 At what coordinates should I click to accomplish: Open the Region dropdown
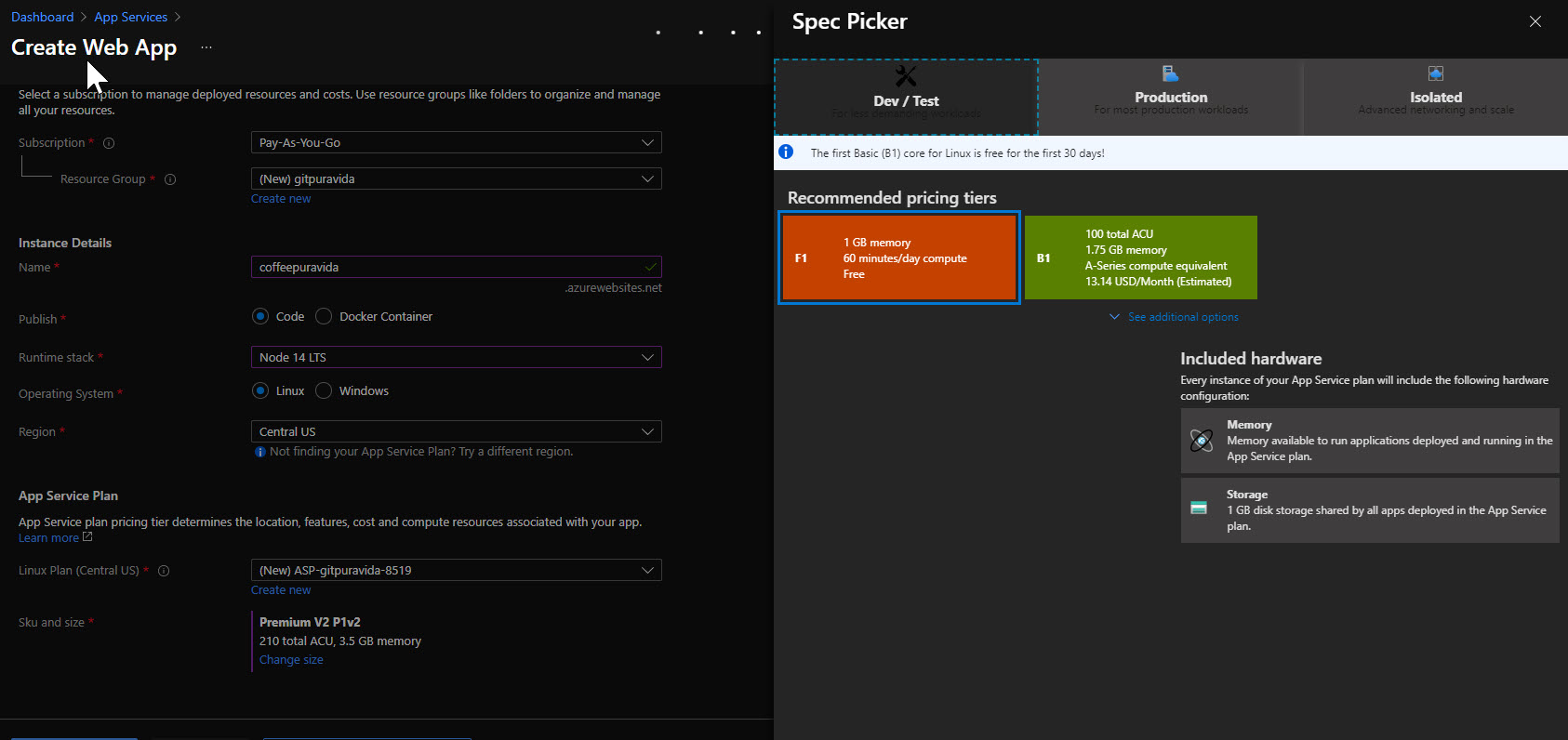(x=456, y=432)
